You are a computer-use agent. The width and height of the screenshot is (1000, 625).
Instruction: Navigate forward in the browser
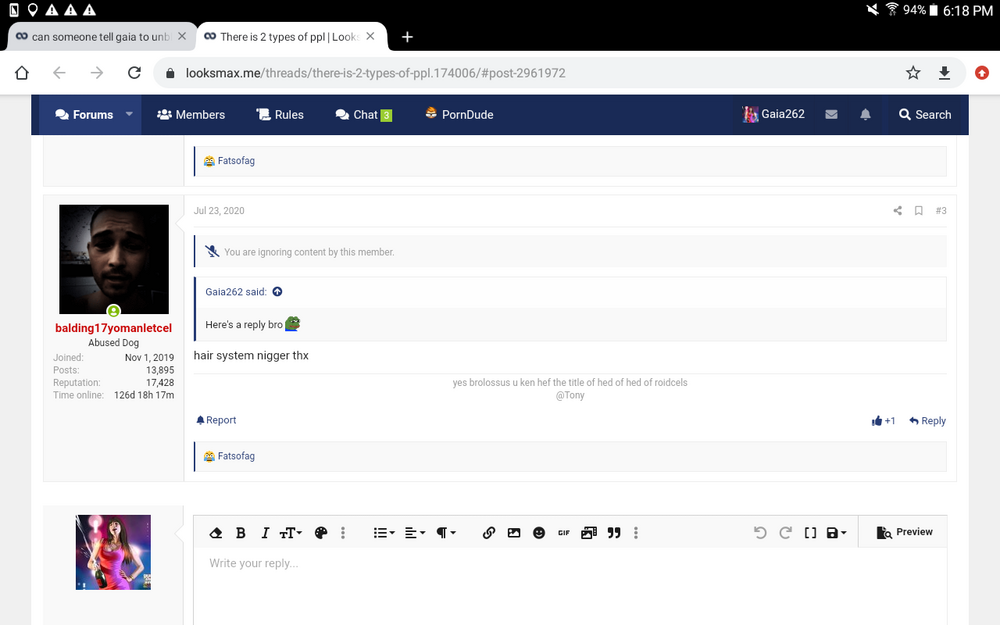tap(96, 73)
